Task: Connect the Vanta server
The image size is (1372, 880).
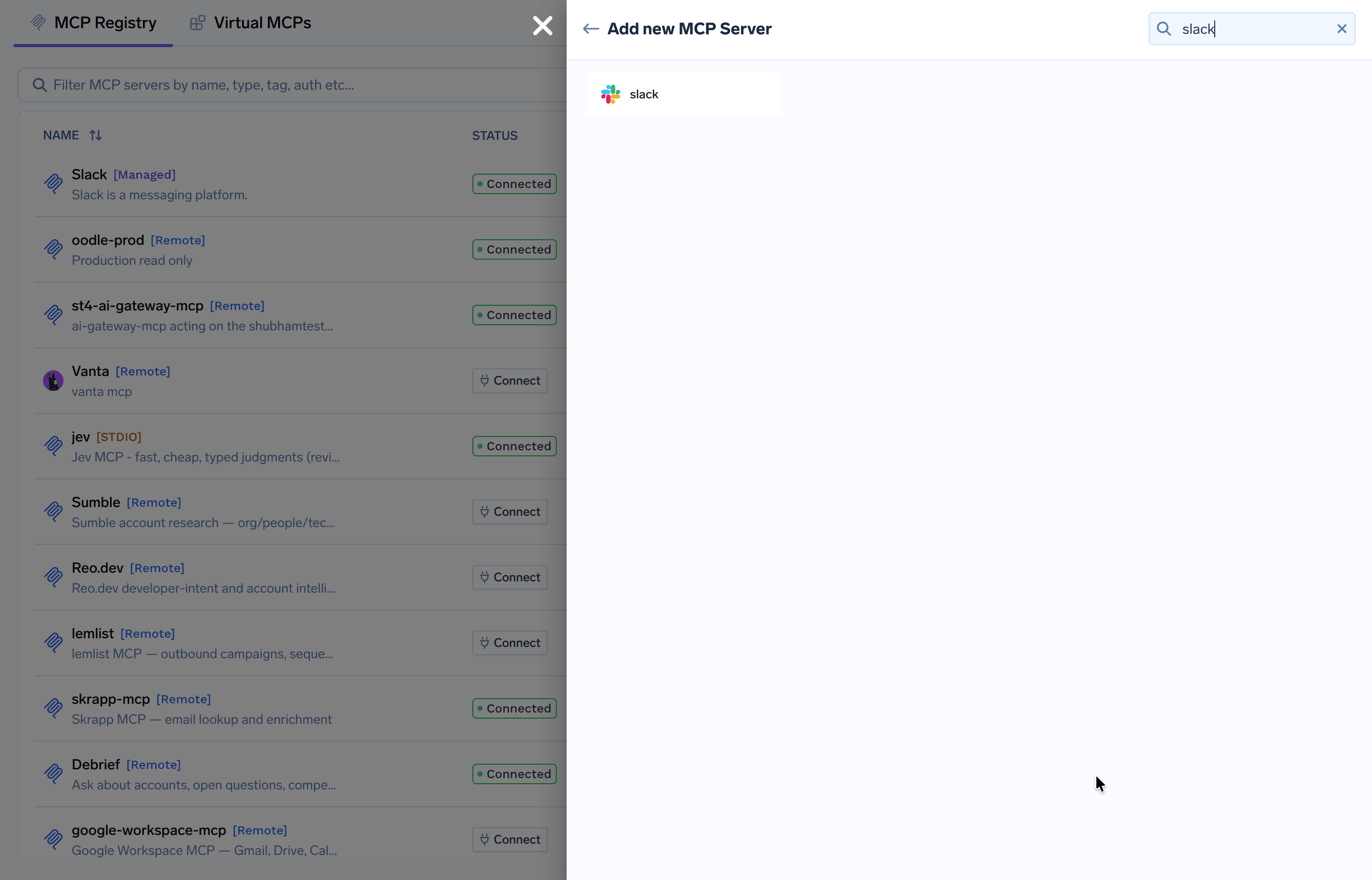Action: [x=510, y=381]
